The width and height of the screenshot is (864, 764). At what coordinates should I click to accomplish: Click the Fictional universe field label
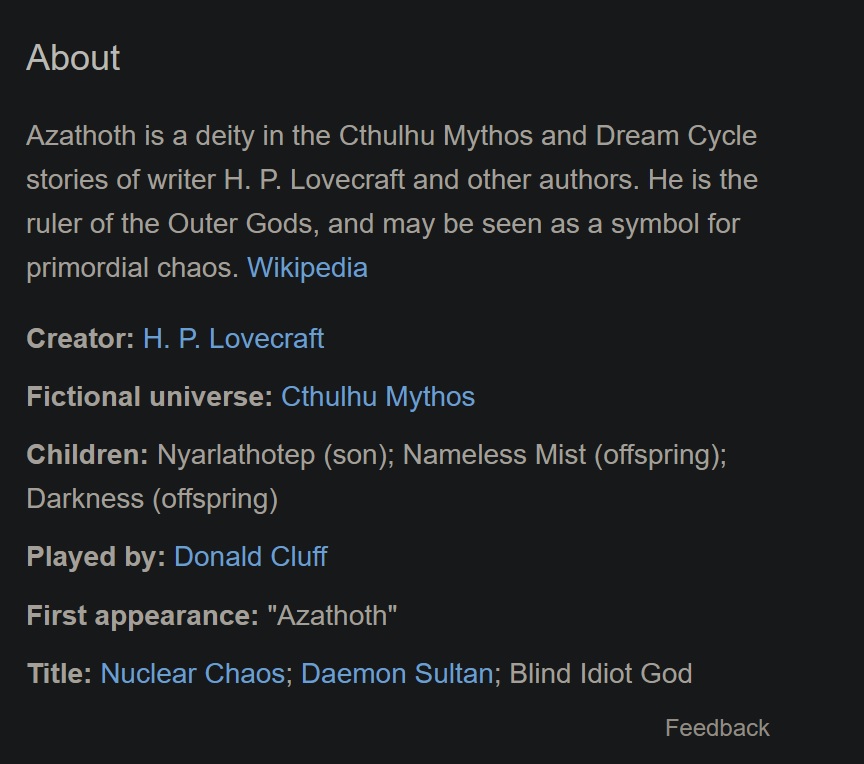150,397
